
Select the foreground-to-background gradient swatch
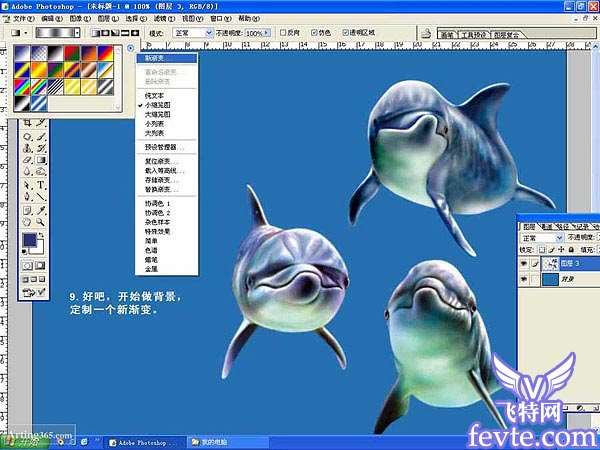click(x=22, y=54)
